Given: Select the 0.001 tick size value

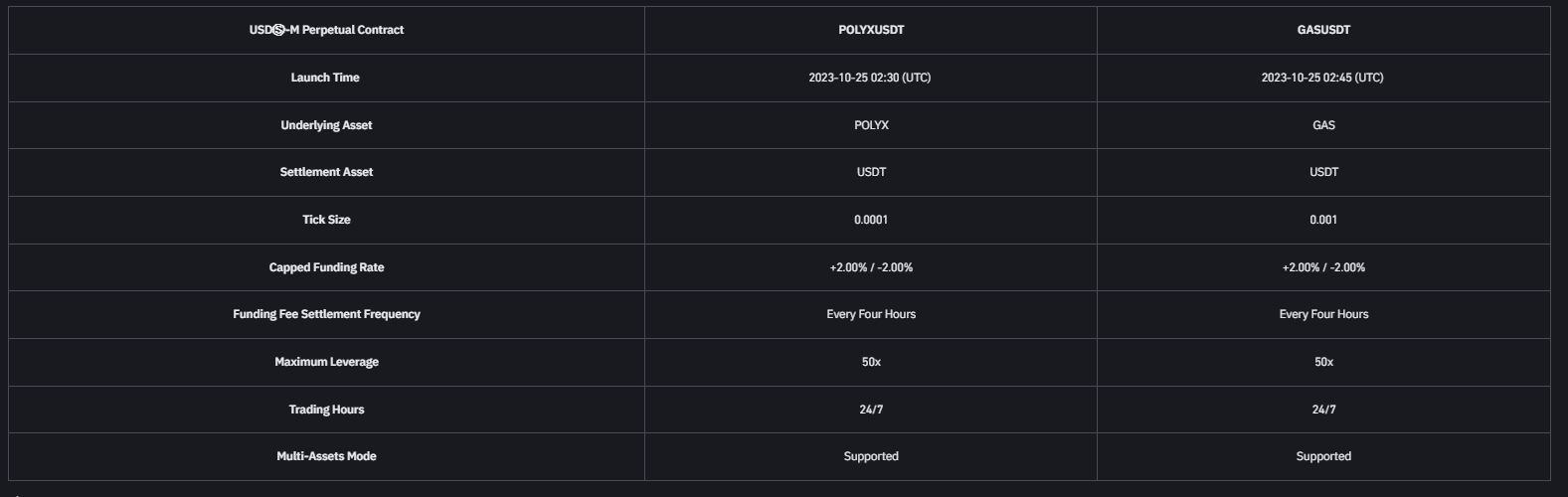Looking at the screenshot, I should click(x=1323, y=220).
